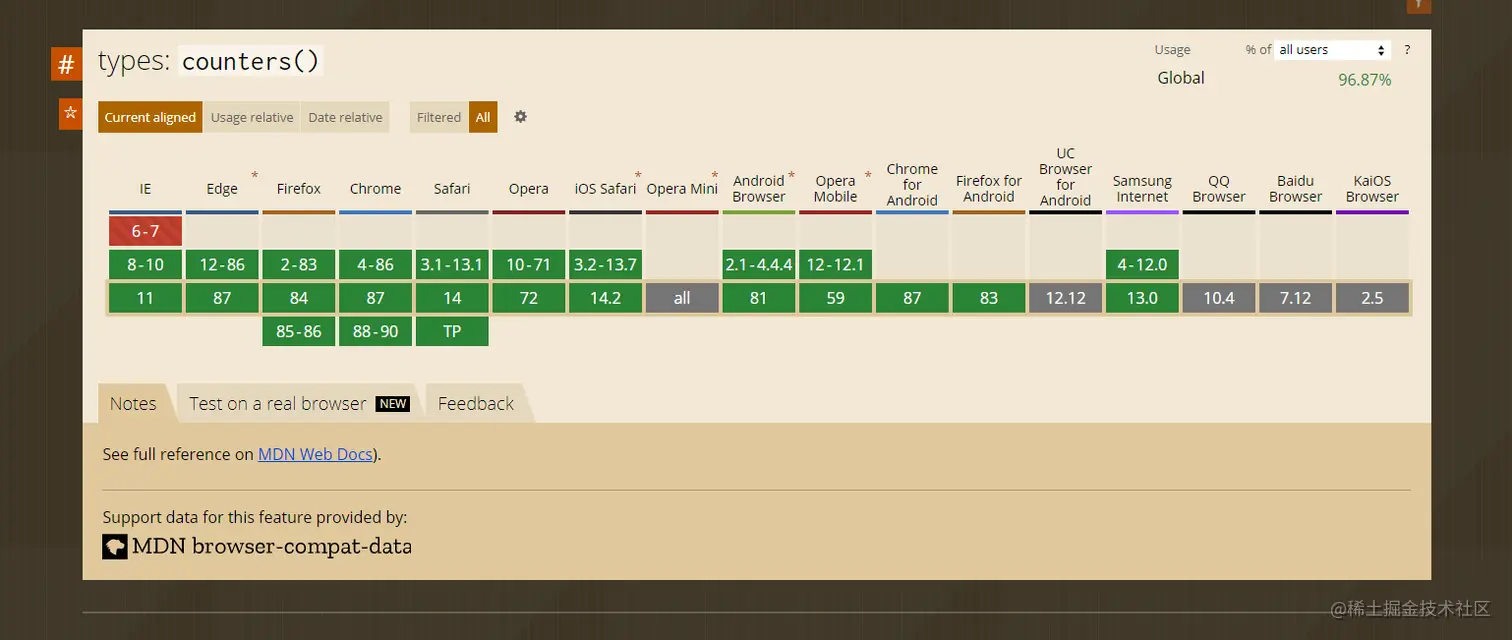
Task: Click the QQ Browser 10.4 cell
Action: (1219, 298)
